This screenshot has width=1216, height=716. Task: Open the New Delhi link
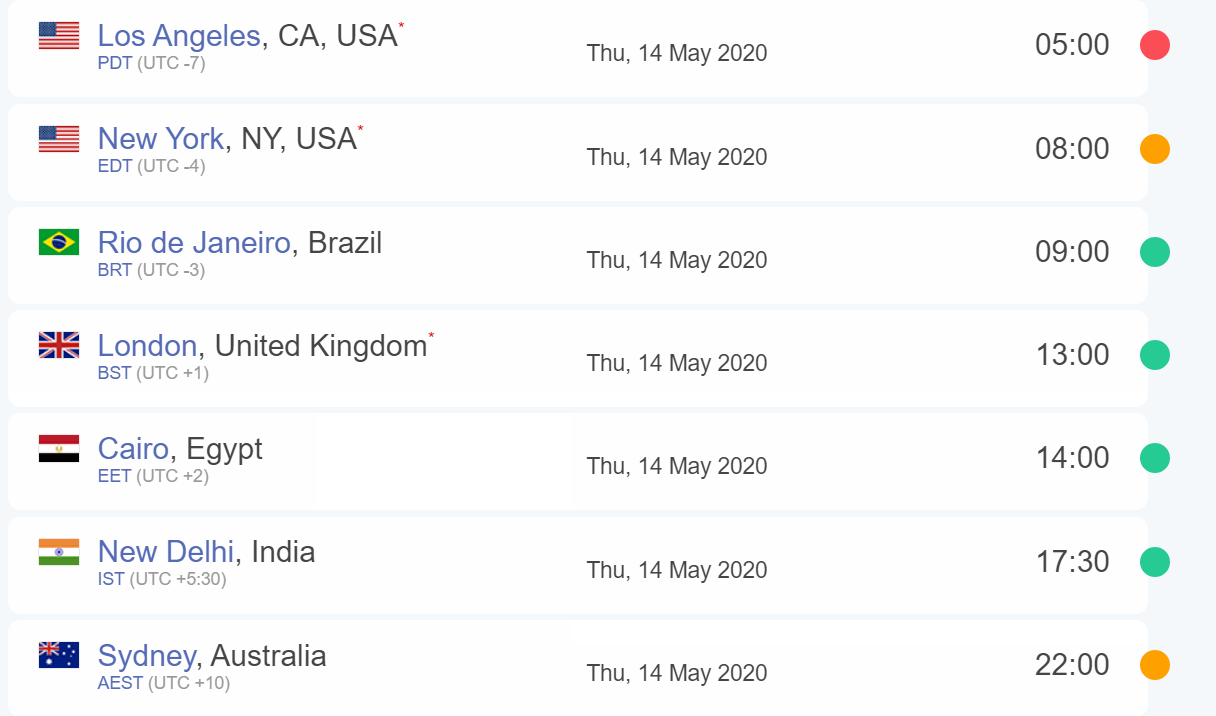click(x=166, y=551)
